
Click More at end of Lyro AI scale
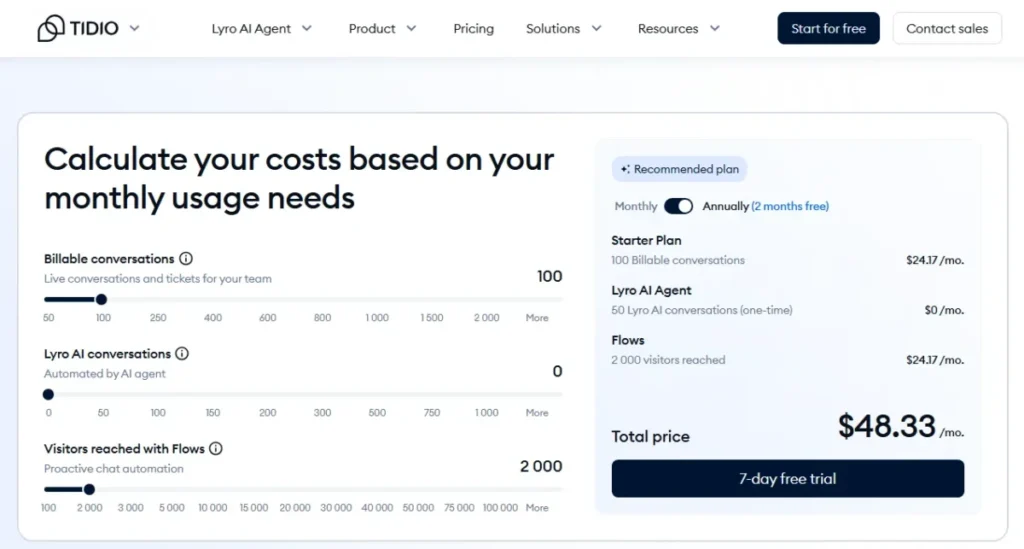(x=537, y=413)
